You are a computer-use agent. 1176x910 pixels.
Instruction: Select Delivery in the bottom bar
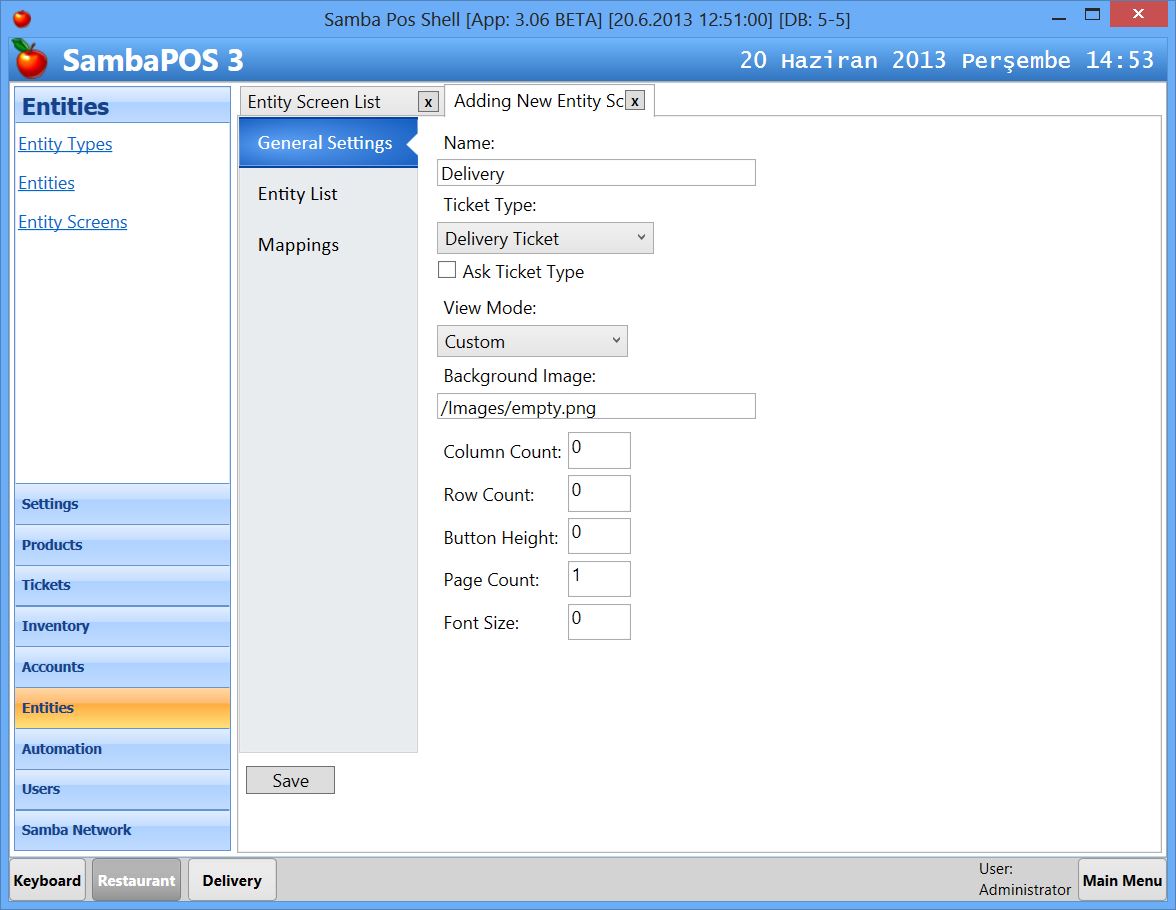coord(231,880)
